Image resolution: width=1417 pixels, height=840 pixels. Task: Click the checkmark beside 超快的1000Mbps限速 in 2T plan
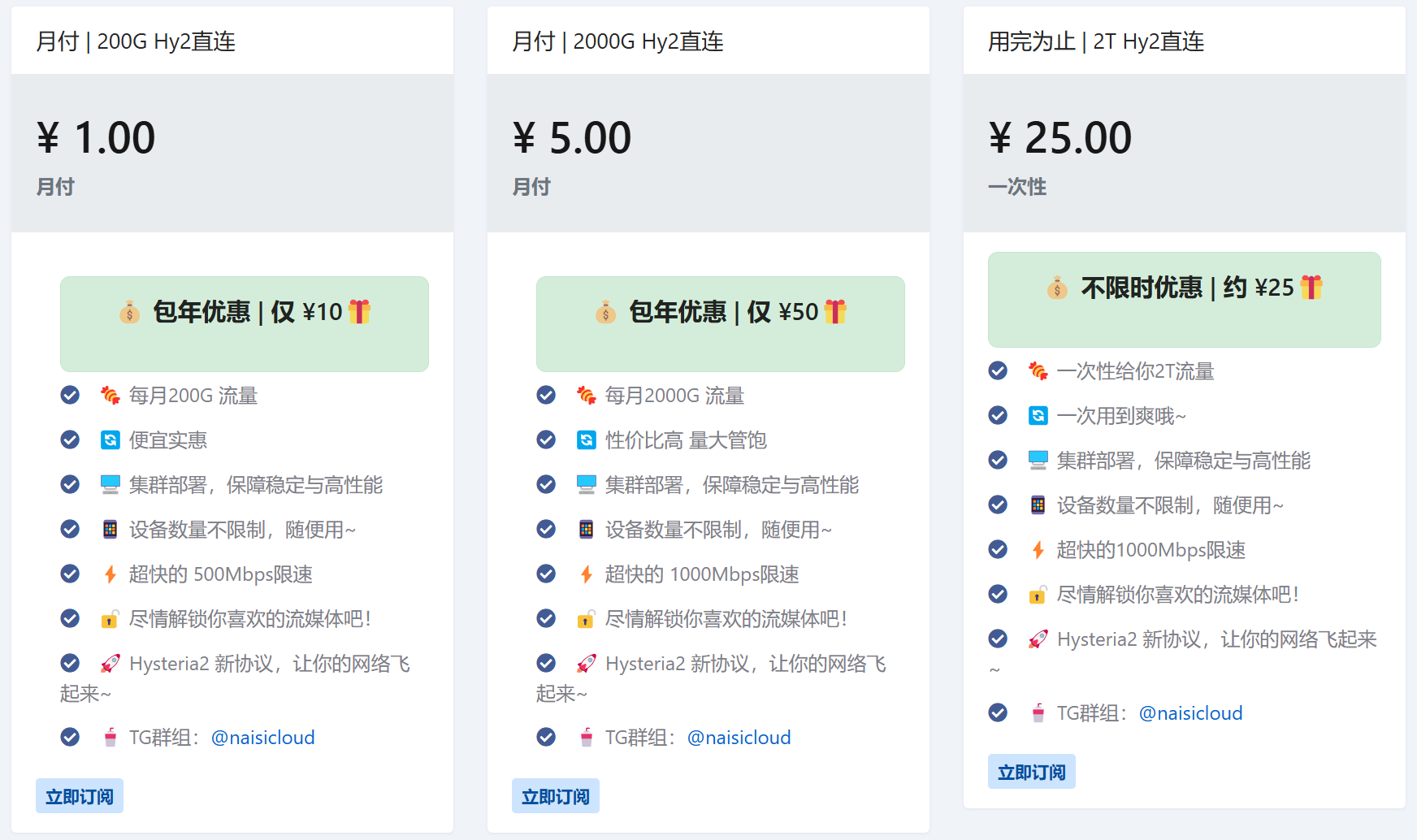click(x=998, y=549)
